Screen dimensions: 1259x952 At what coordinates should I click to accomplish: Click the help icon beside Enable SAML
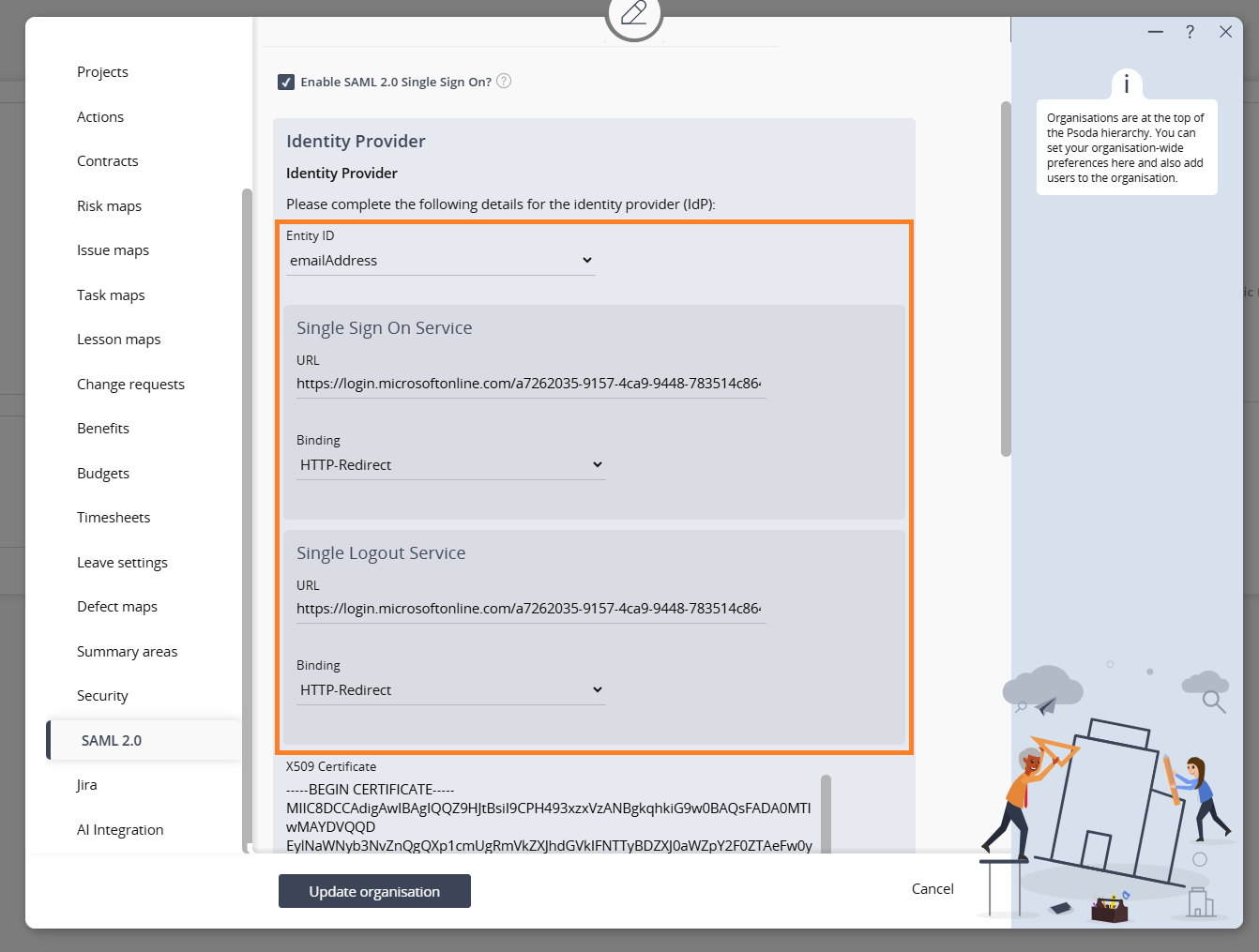504,82
